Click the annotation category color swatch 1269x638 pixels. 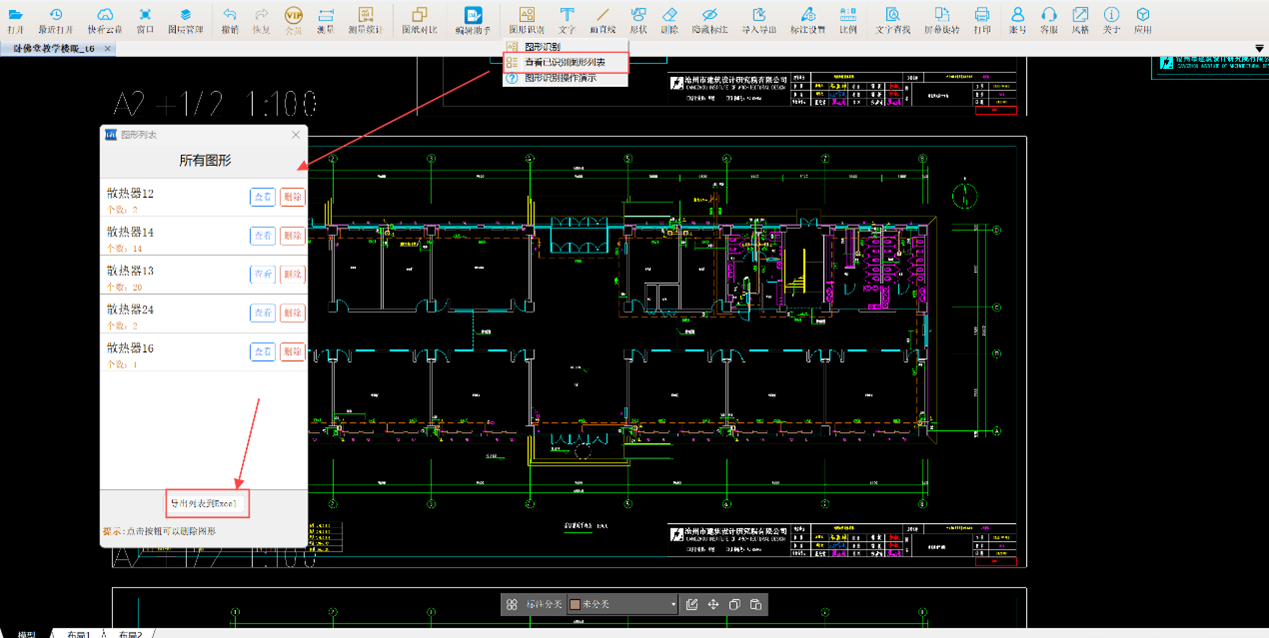[574, 604]
